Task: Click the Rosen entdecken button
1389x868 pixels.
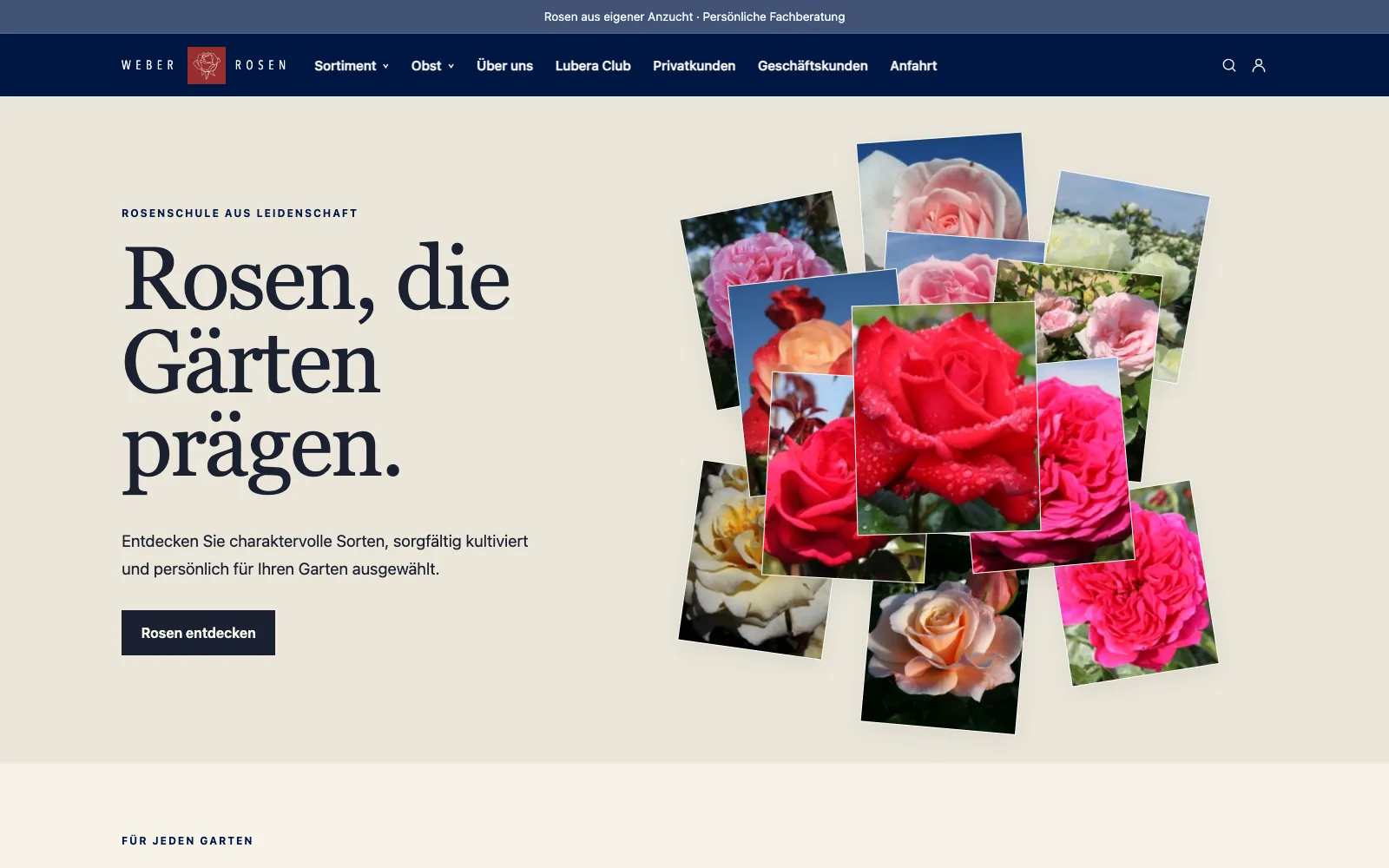Action: tap(198, 633)
